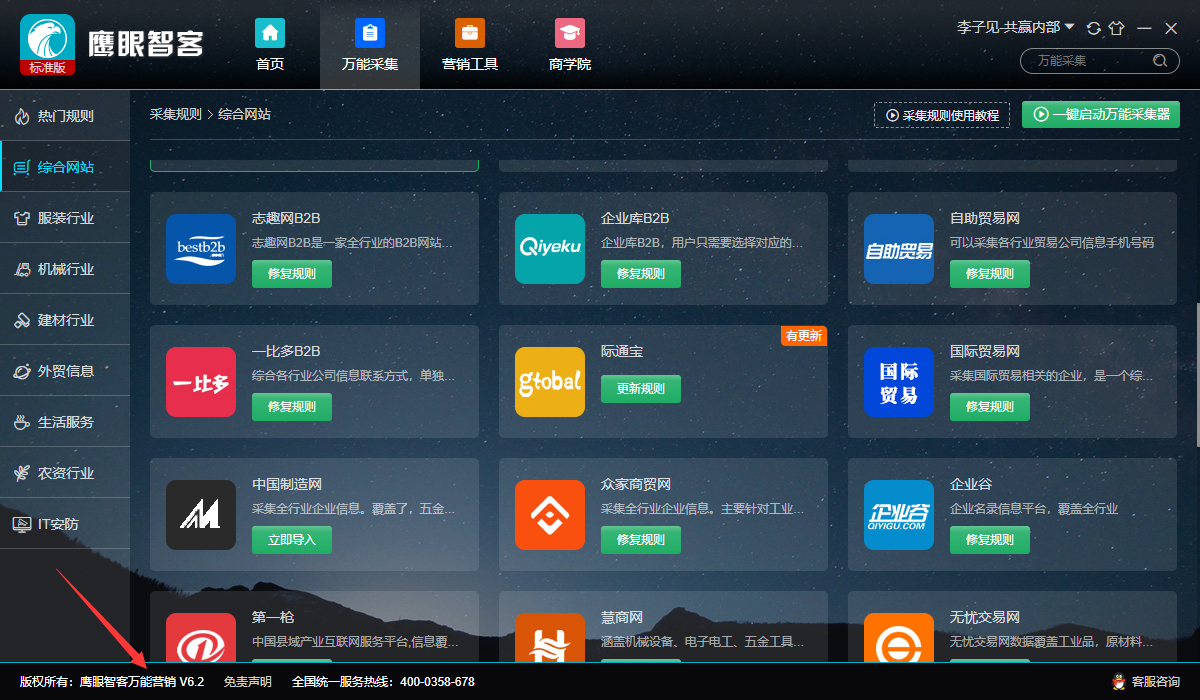This screenshot has width=1200, height=700.
Task: Click 修复规则 under 一比多B2B
Action: point(292,407)
